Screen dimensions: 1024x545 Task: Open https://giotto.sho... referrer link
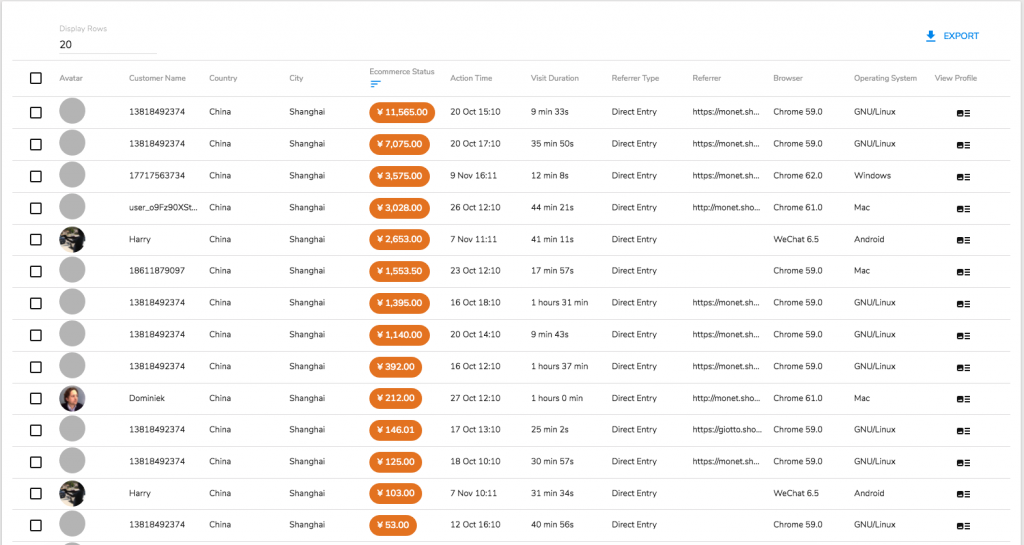[727, 429]
